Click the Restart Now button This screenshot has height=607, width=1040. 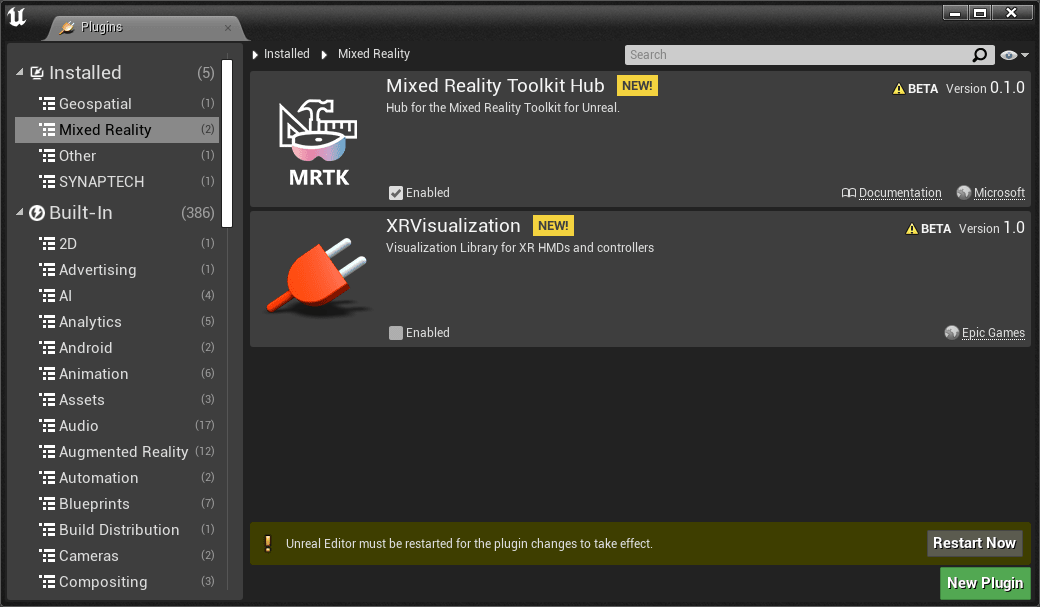pyautogui.click(x=974, y=543)
